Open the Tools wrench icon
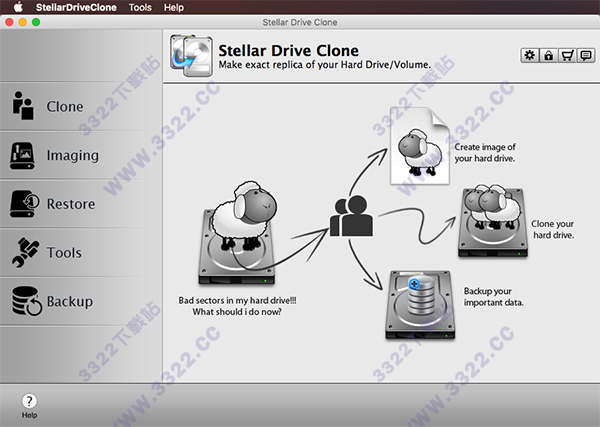The width and height of the screenshot is (600, 427). (x=25, y=252)
